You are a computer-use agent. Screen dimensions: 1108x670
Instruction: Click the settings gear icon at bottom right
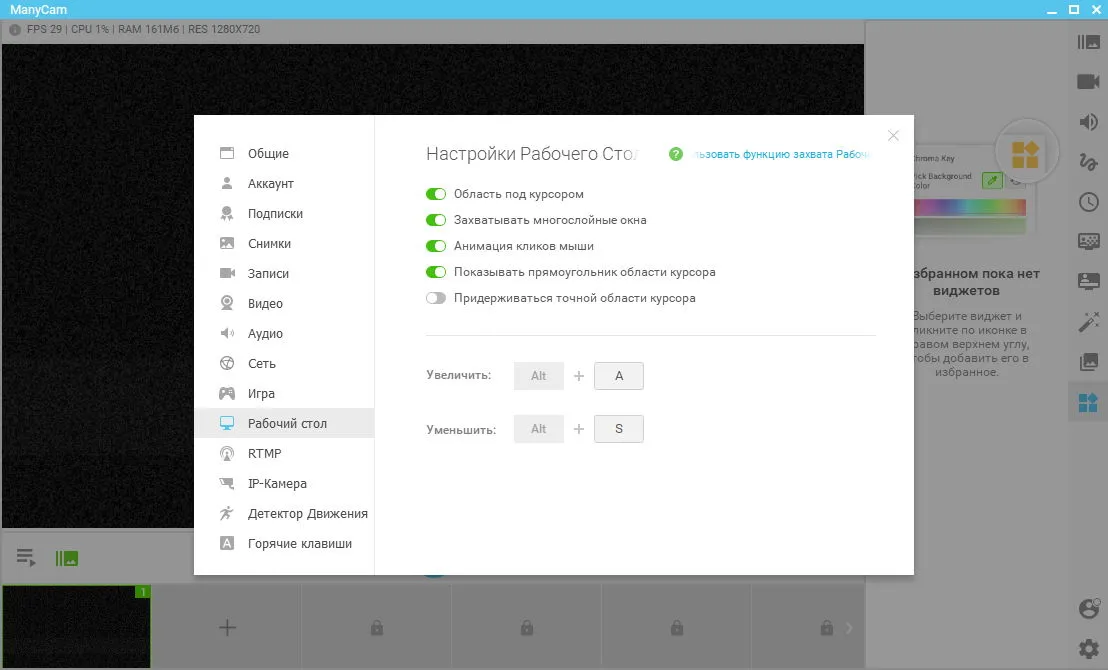tap(1088, 648)
